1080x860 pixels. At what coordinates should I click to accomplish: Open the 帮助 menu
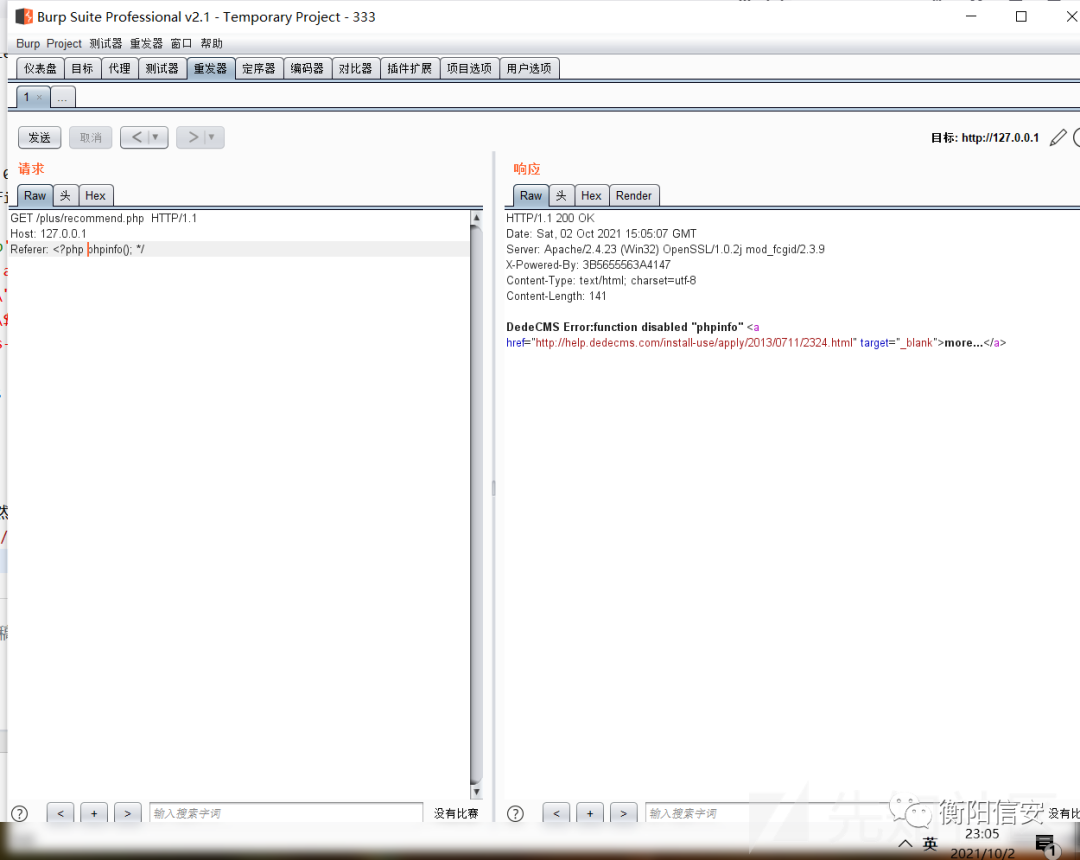pyautogui.click(x=211, y=43)
